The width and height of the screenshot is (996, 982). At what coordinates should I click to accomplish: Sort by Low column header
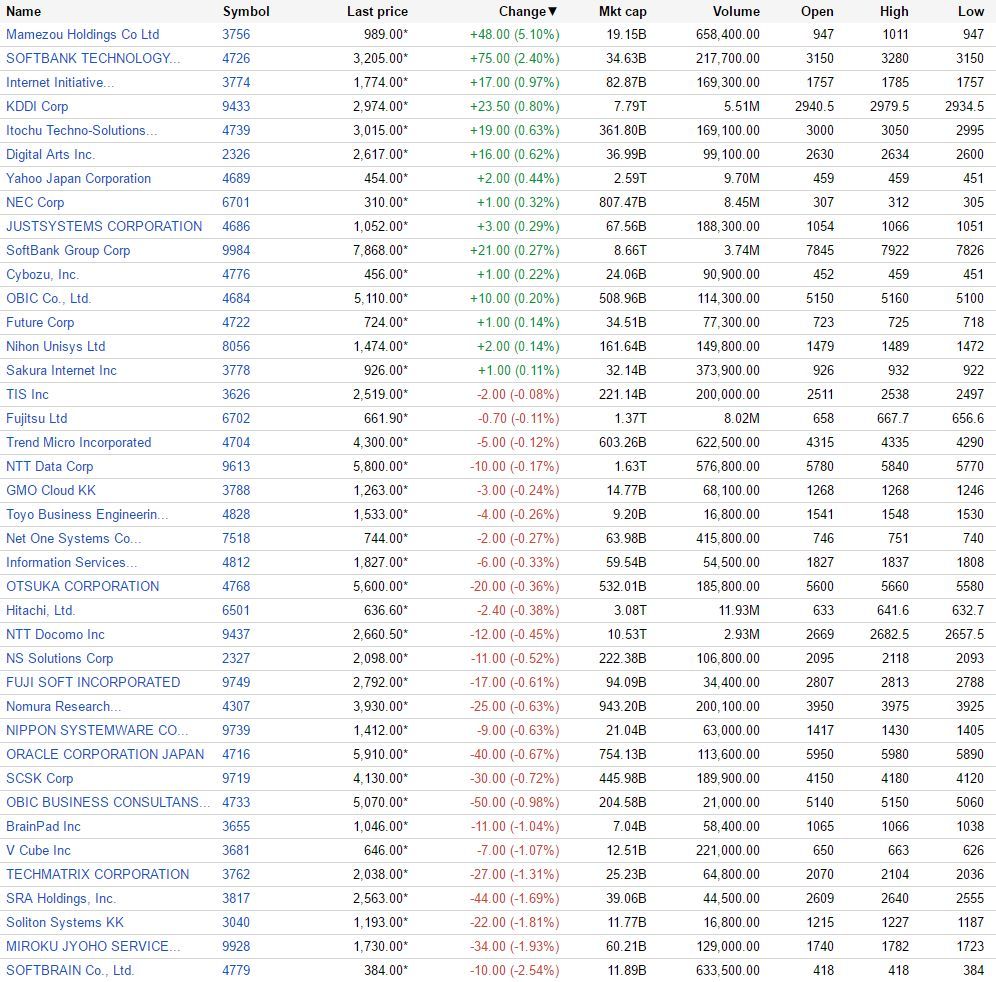click(971, 11)
